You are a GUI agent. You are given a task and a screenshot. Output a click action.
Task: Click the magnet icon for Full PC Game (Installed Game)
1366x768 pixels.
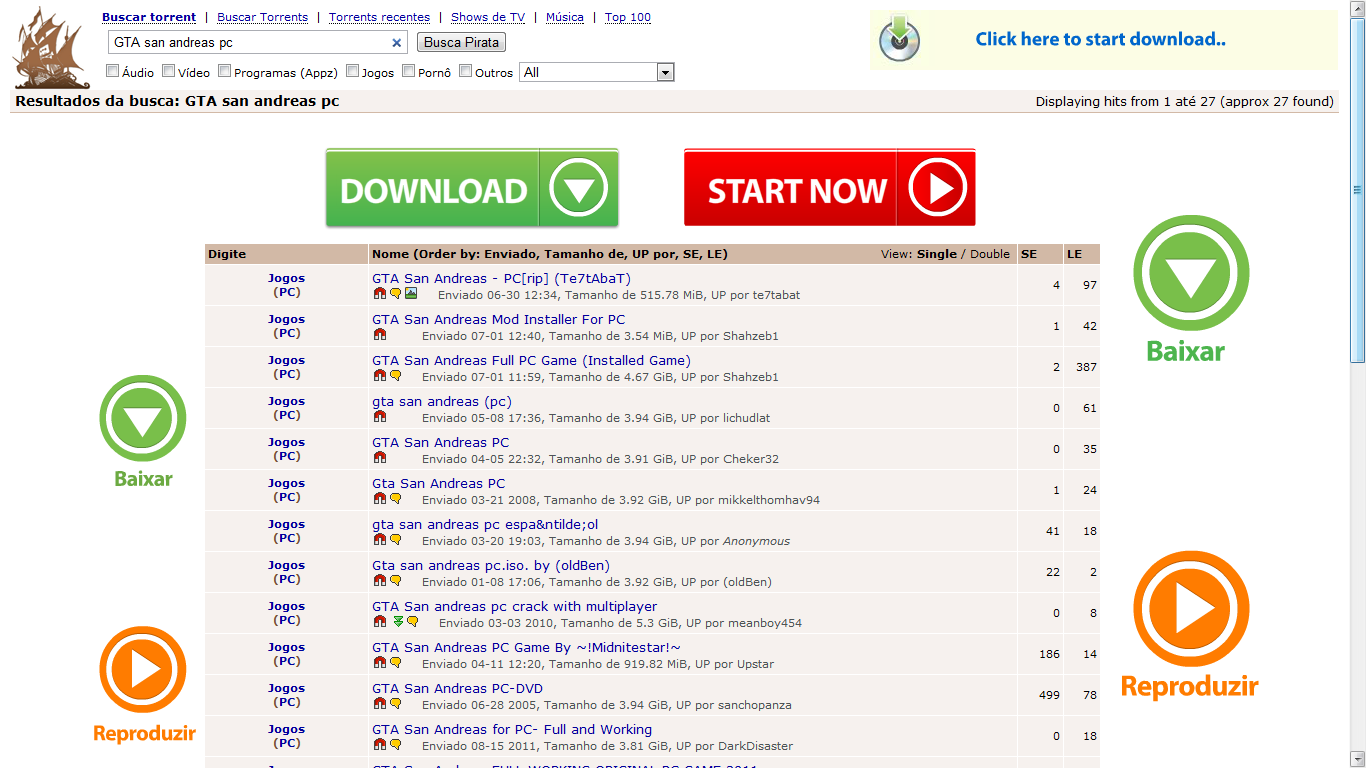pos(379,376)
